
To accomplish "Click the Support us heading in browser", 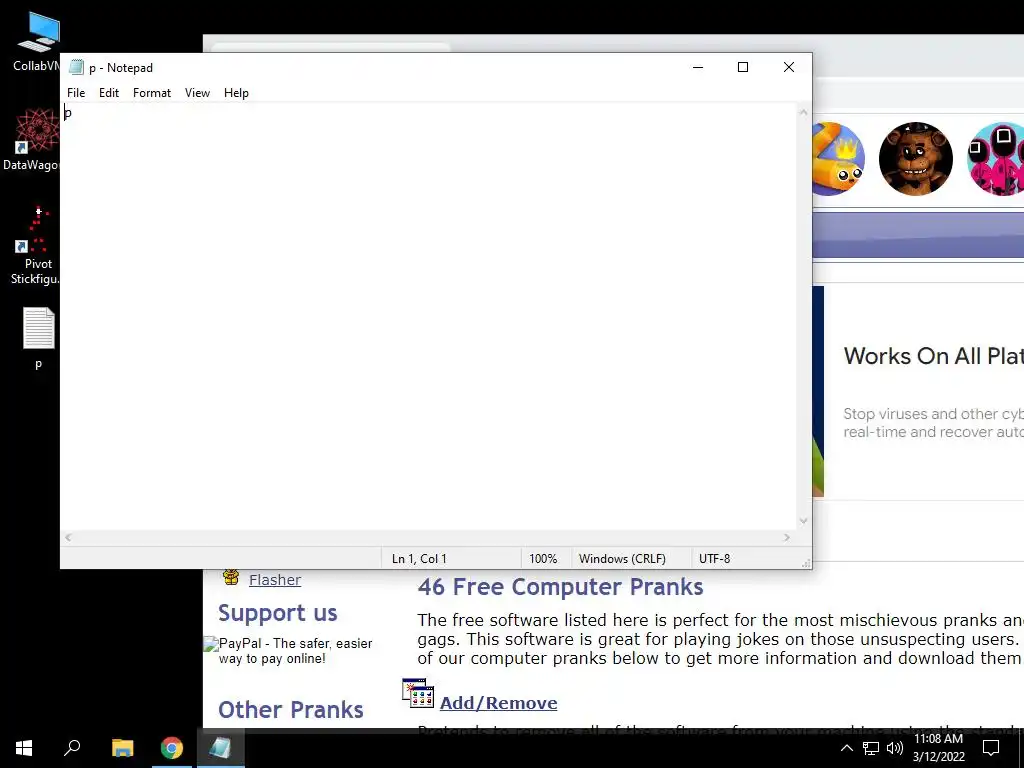I will pos(278,613).
